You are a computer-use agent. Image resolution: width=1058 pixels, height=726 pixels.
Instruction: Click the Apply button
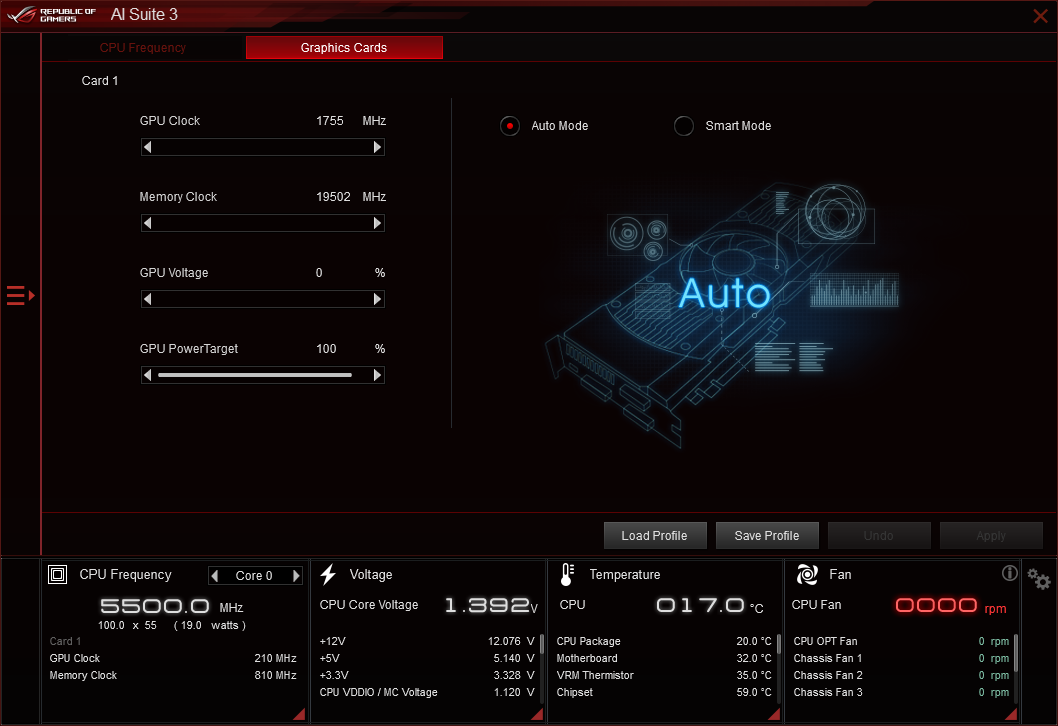pos(991,535)
